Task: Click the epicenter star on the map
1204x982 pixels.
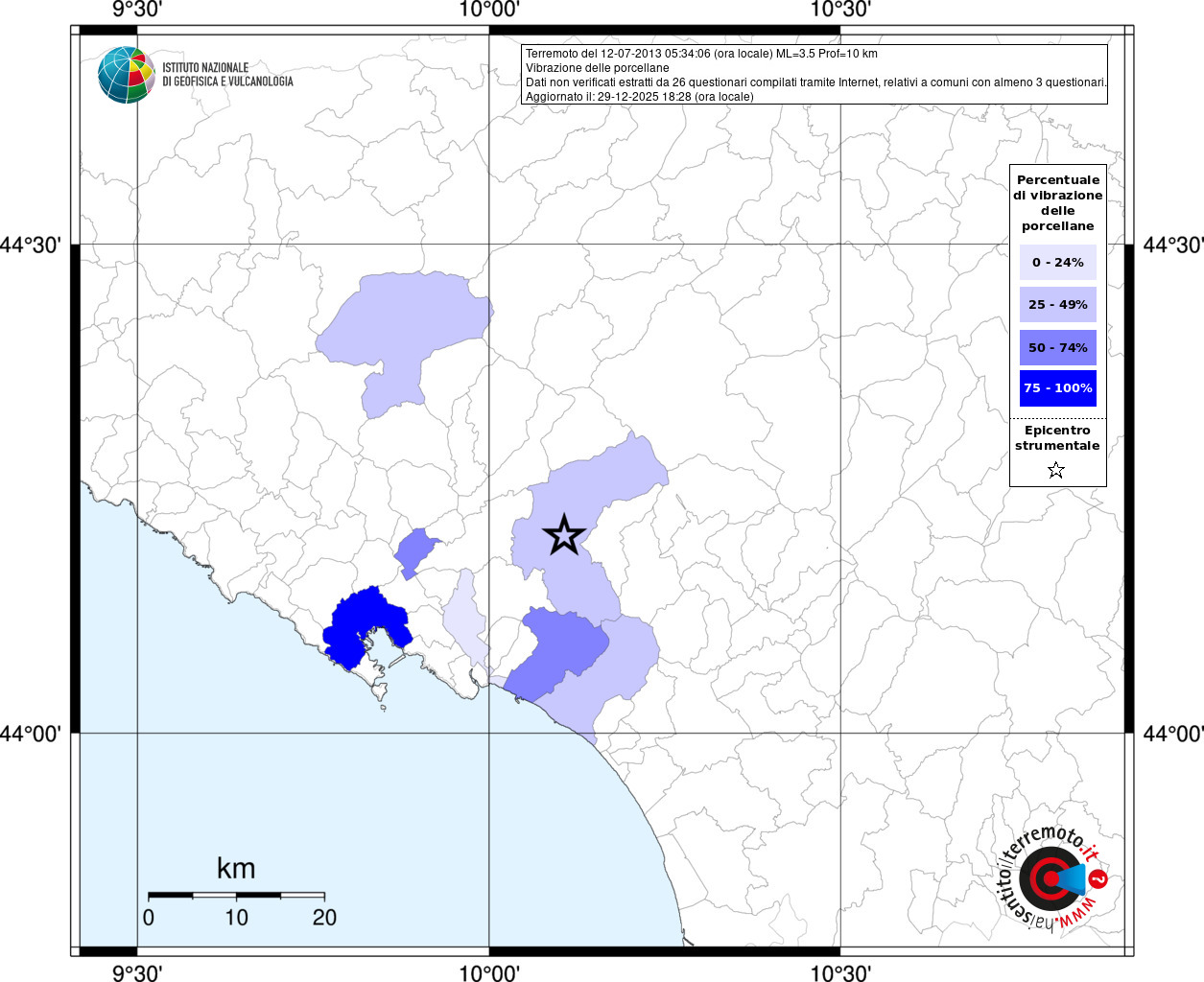Action: click(x=564, y=535)
